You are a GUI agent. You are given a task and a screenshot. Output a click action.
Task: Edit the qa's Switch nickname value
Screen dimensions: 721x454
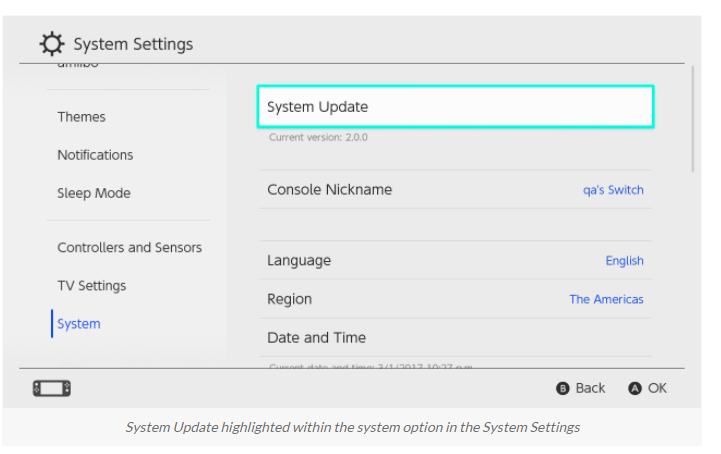[x=613, y=190]
